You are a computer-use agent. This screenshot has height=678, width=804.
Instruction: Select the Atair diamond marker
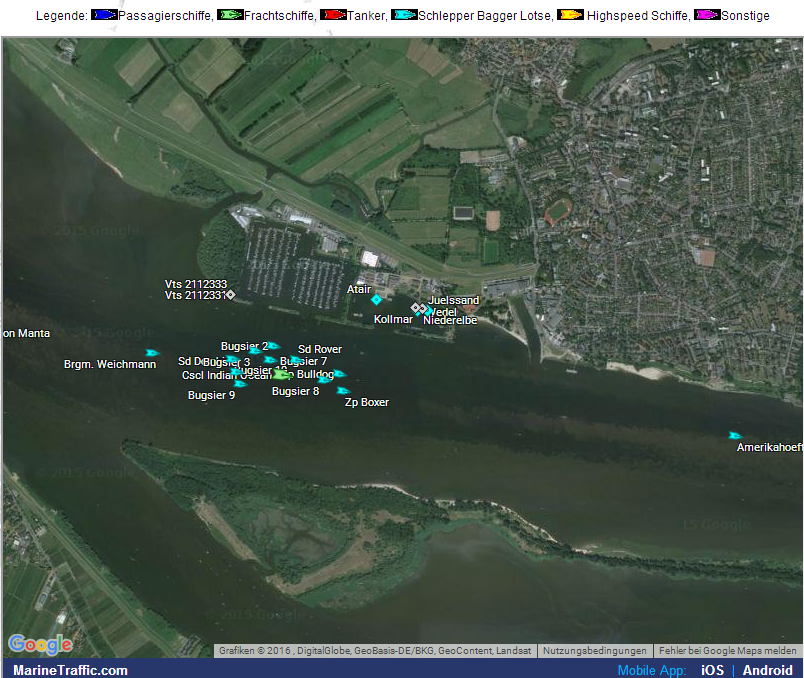[x=377, y=300]
